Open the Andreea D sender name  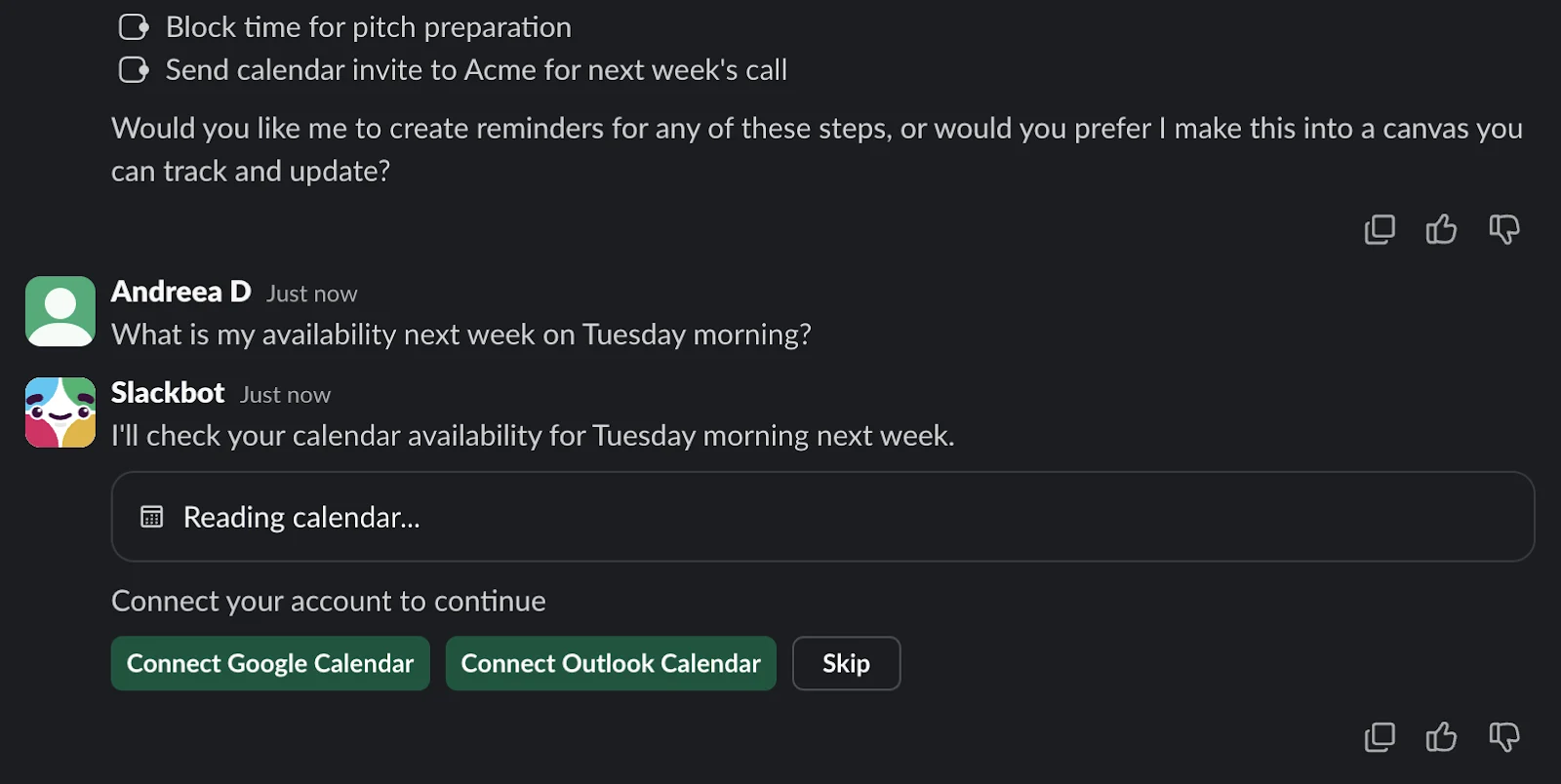pyautogui.click(x=181, y=292)
